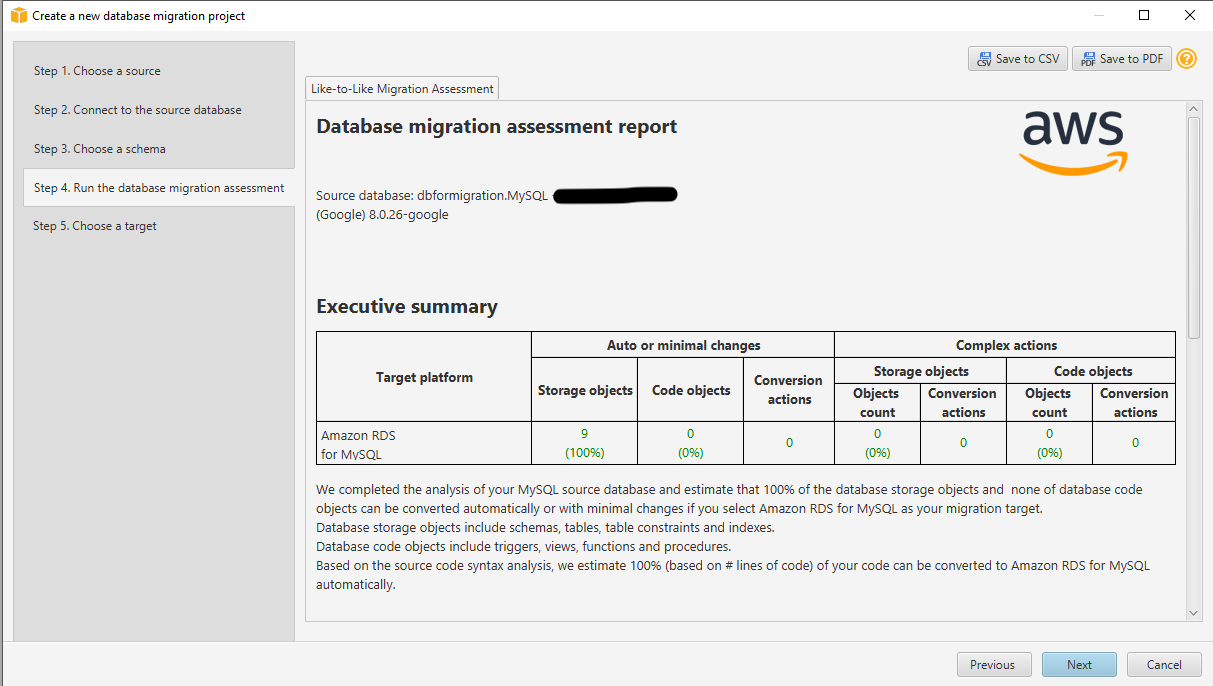Go to Step 1. Choose a source
The width and height of the screenshot is (1213, 686).
[97, 71]
